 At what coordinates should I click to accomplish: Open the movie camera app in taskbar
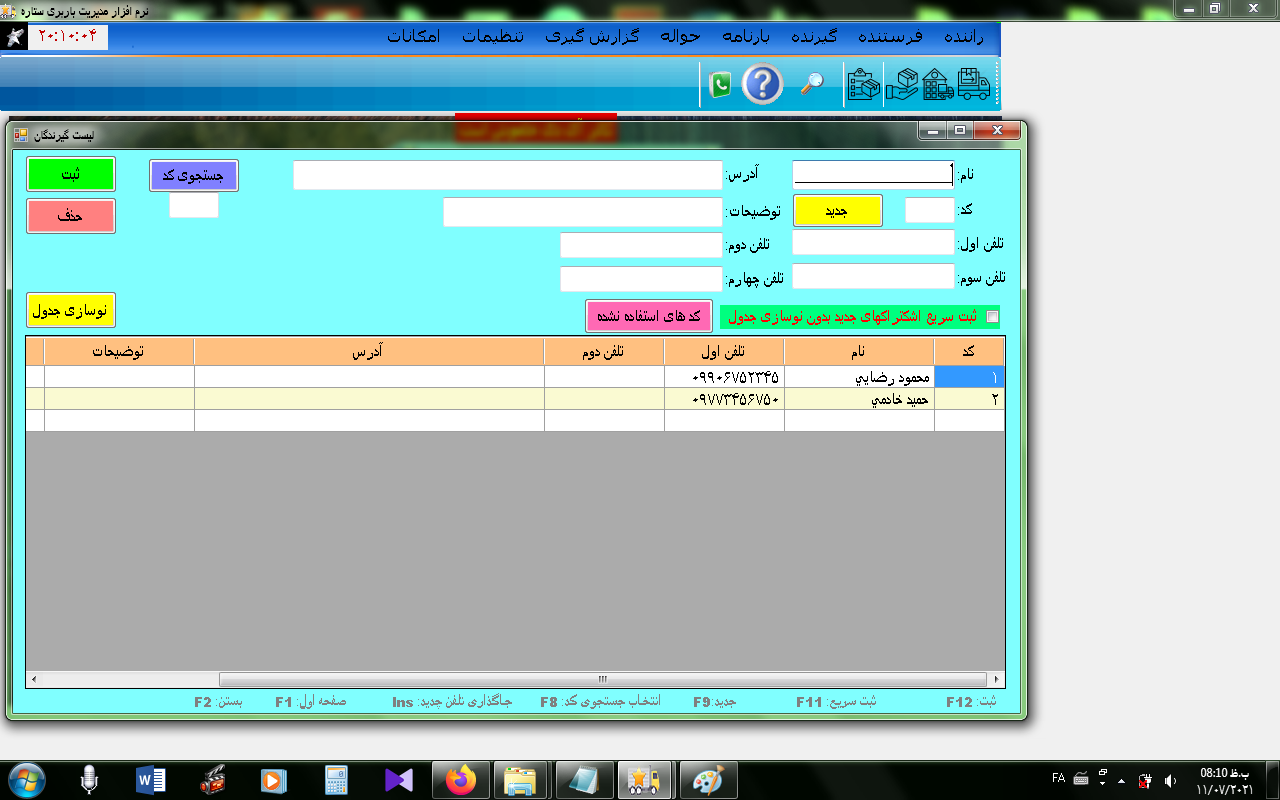[x=212, y=779]
